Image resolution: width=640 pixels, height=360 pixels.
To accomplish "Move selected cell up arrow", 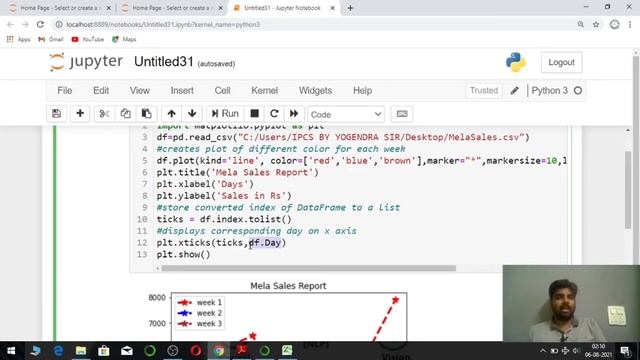I will click(x=171, y=114).
